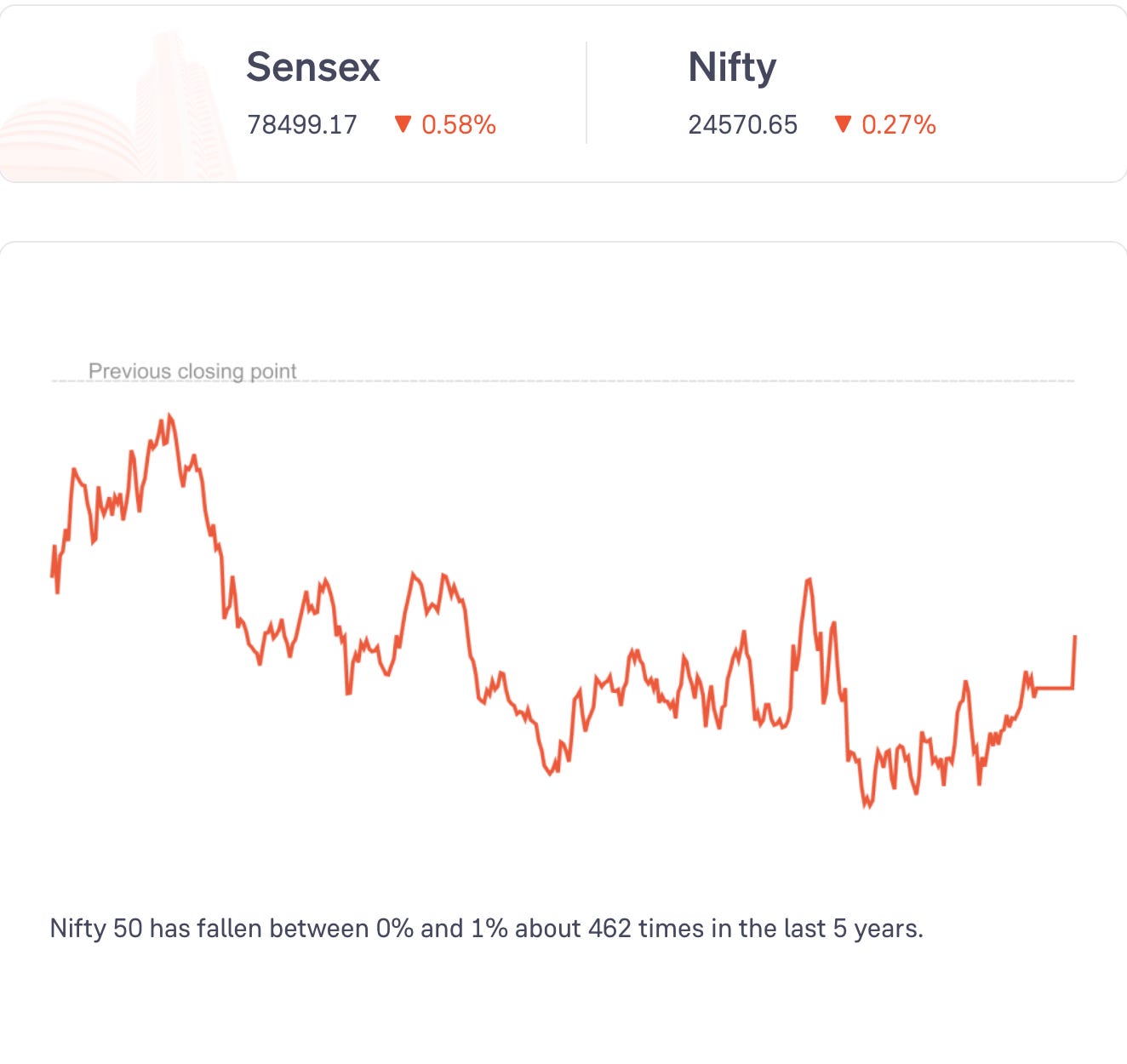Image resolution: width=1127 pixels, height=1064 pixels.
Task: Click the starting point of the chart line
Action: pos(52,577)
